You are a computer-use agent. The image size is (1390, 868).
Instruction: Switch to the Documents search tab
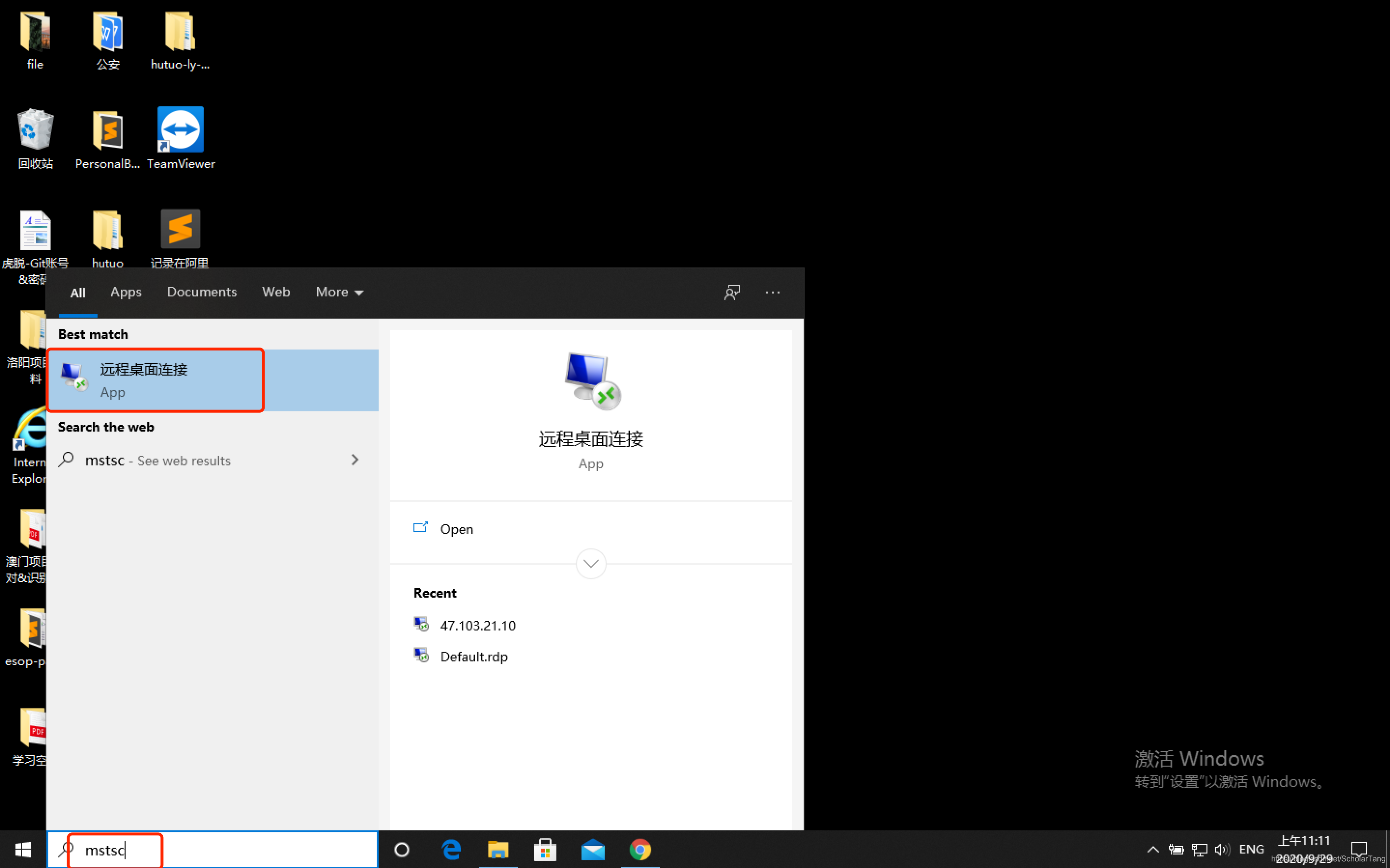[201, 292]
